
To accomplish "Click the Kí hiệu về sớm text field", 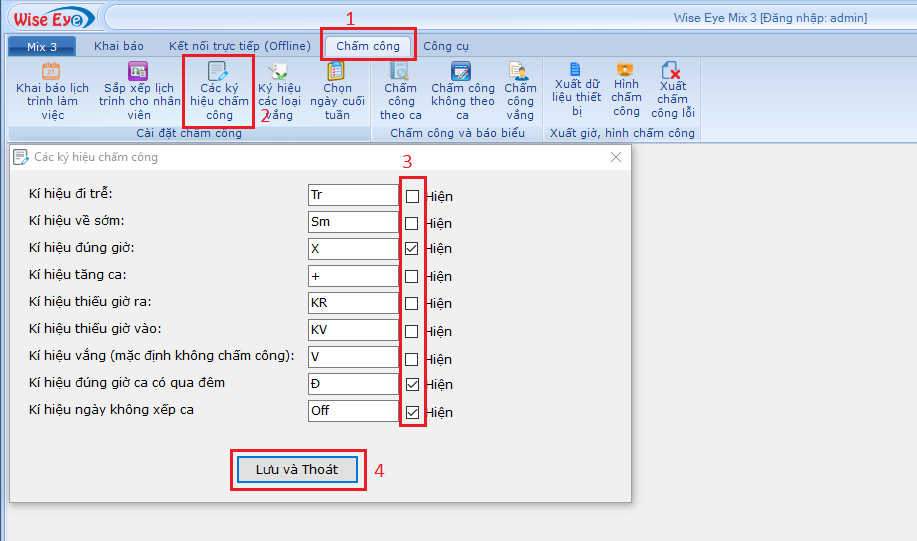I will coord(353,222).
